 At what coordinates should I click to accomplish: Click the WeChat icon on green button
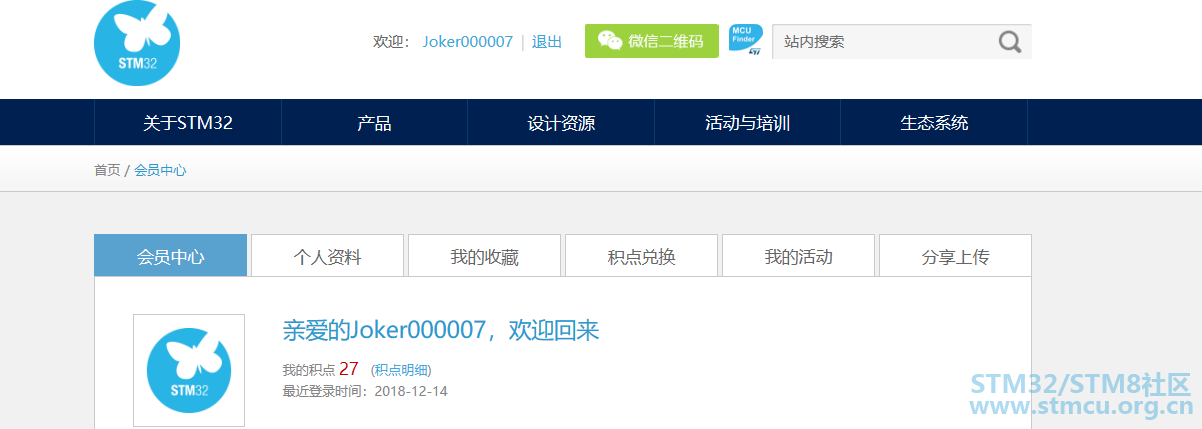[609, 41]
